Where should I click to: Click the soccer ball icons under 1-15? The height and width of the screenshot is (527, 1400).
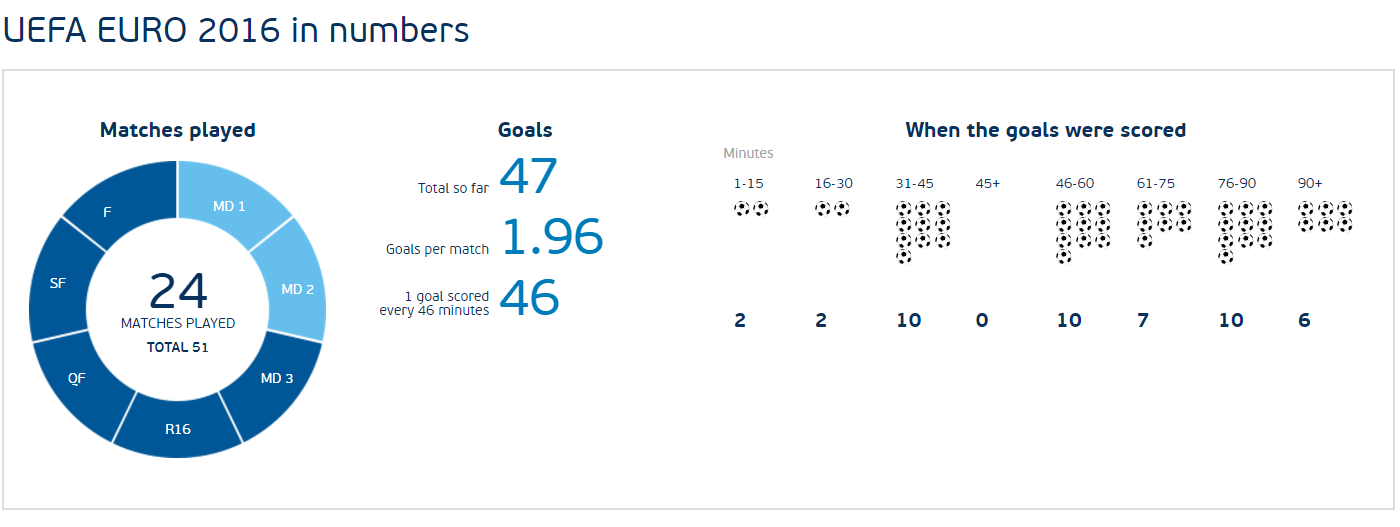(x=751, y=209)
